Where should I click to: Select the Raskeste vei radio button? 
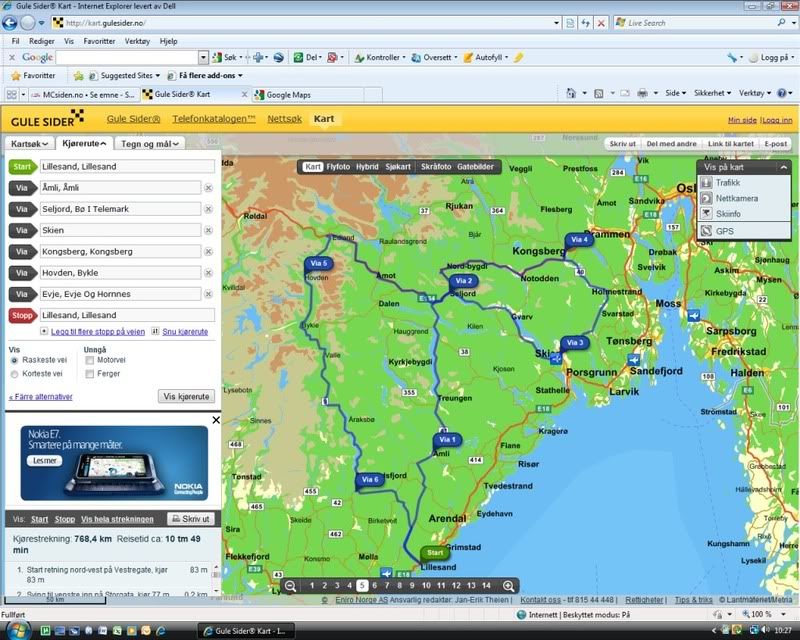coord(14,360)
